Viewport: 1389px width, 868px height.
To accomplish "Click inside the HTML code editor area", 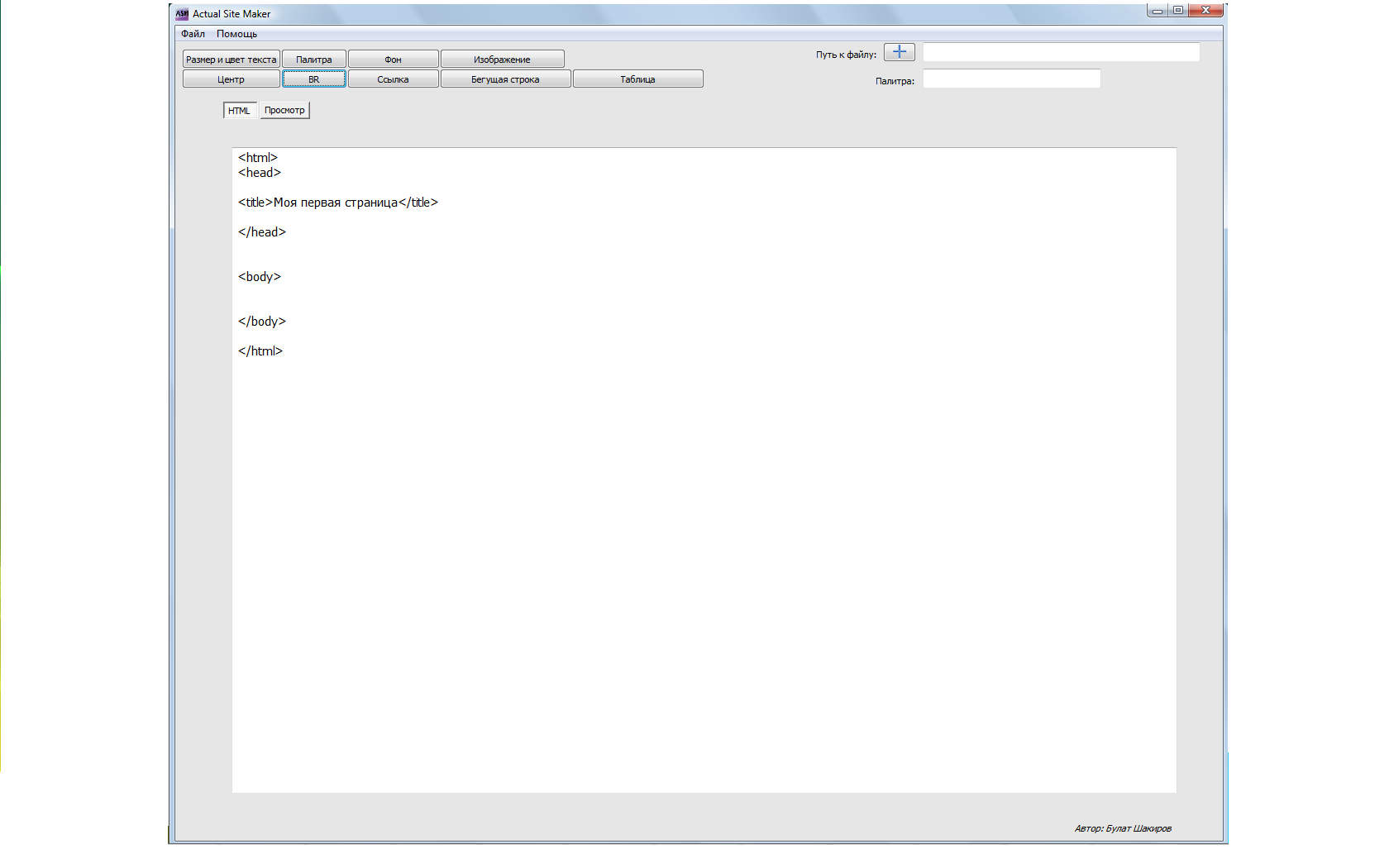I will point(704,470).
